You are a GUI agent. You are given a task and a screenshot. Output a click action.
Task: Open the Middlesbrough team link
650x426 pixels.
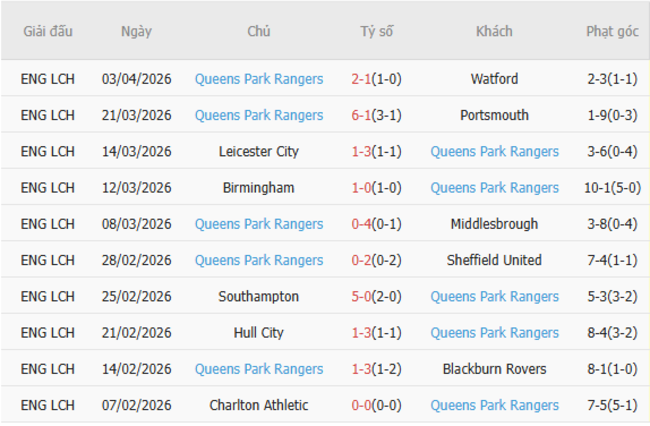pyautogui.click(x=494, y=224)
